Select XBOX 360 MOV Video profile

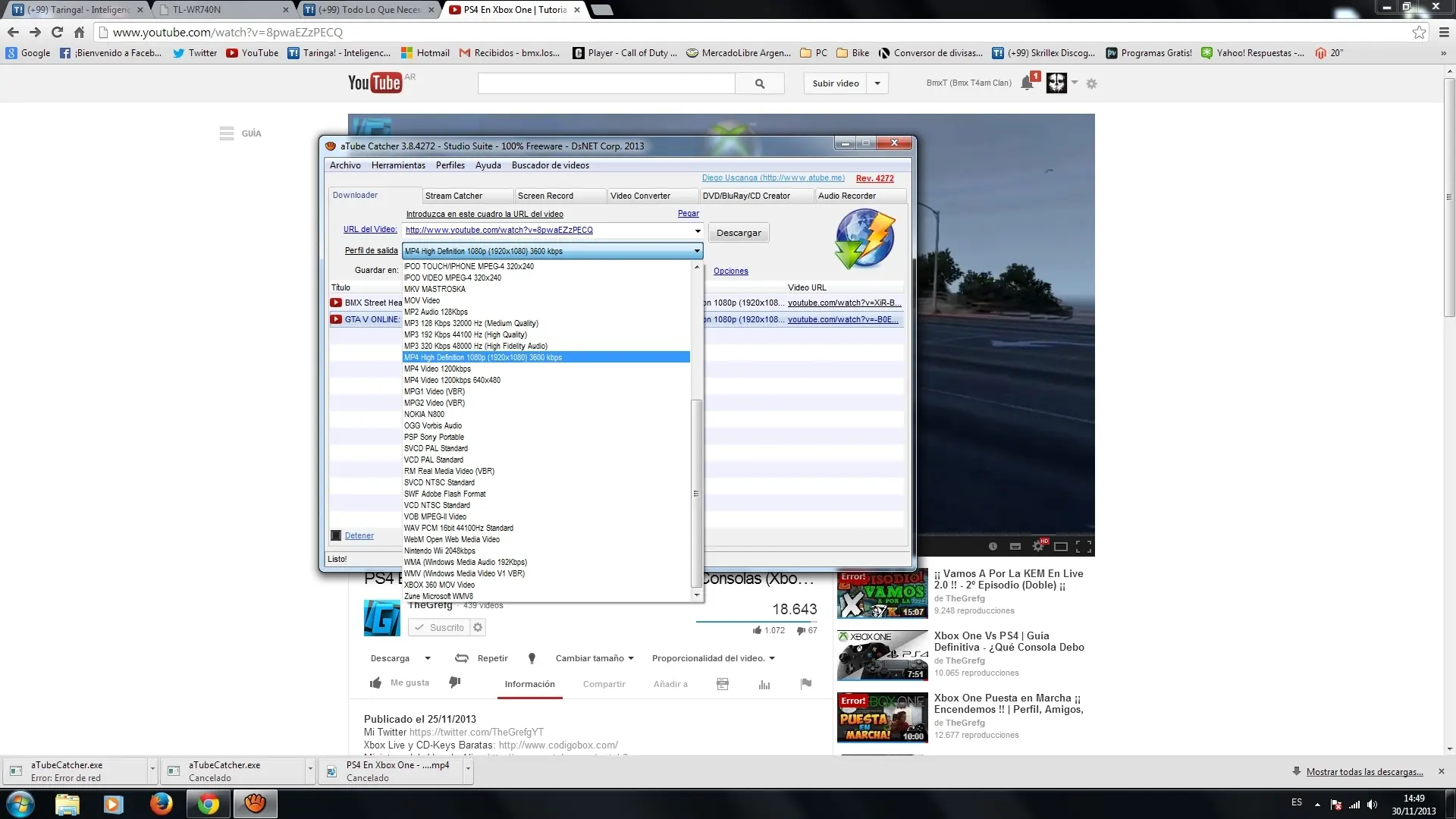pyautogui.click(x=546, y=585)
